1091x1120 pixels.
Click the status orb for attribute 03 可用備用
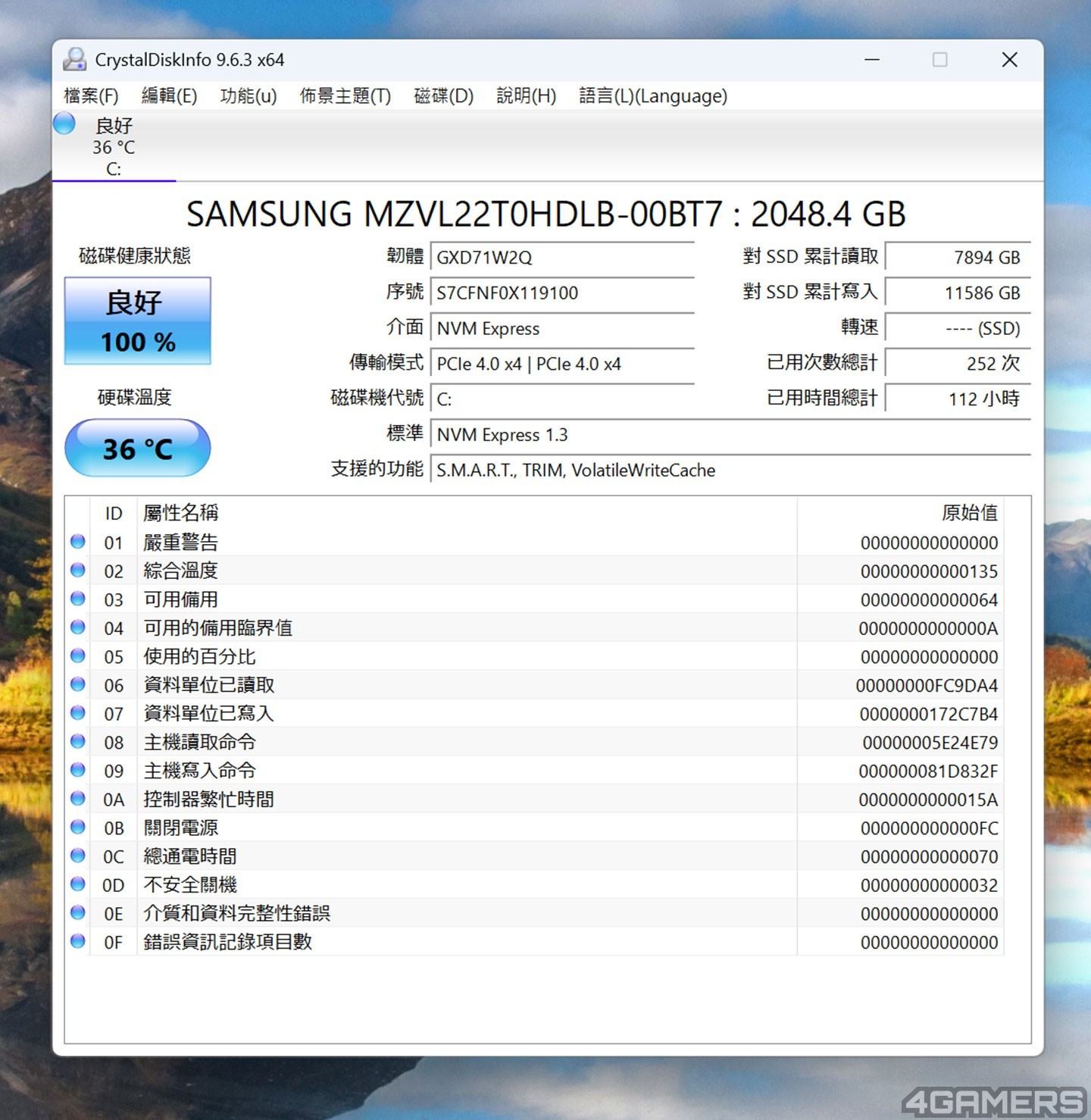[x=77, y=599]
